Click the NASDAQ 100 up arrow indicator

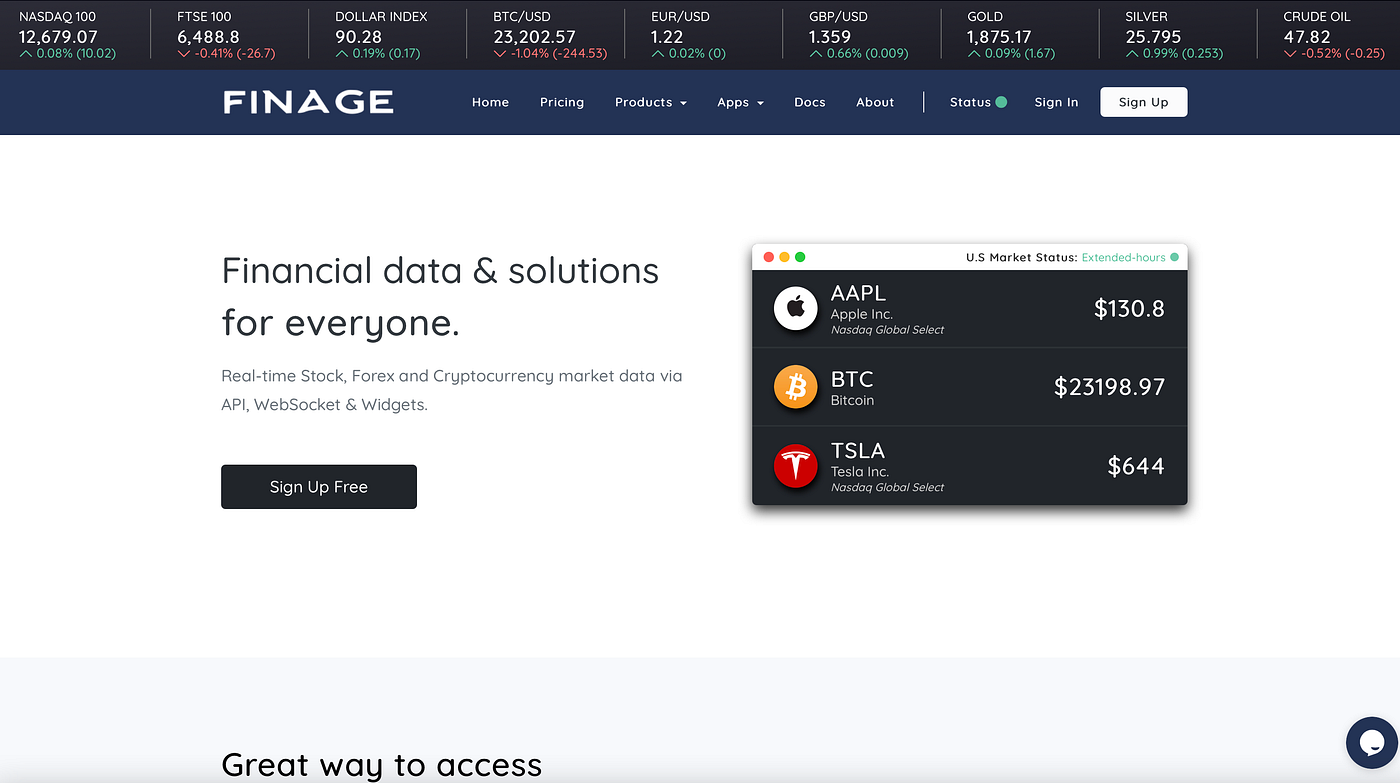coord(25,54)
